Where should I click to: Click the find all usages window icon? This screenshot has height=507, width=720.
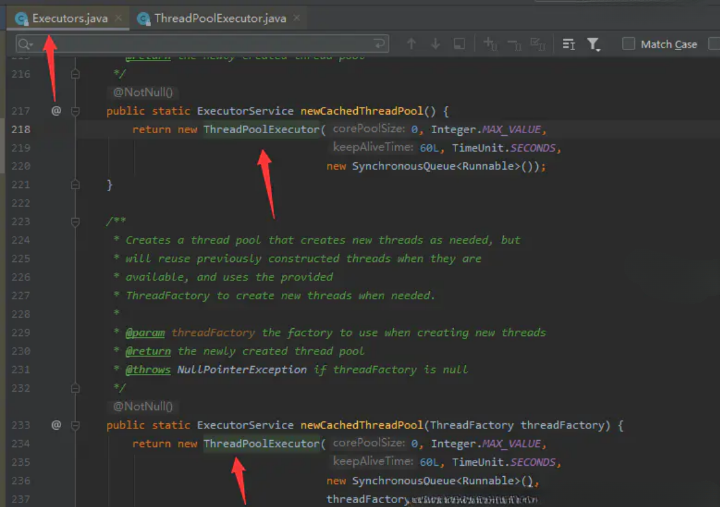tap(459, 44)
